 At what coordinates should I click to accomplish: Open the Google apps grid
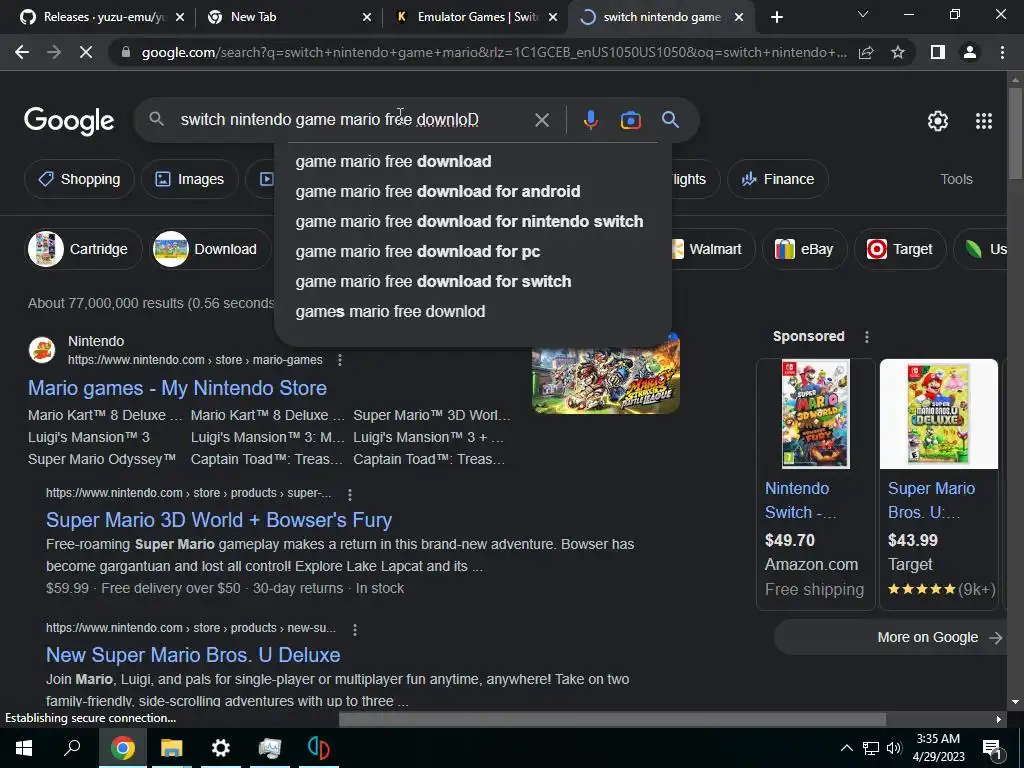[984, 121]
